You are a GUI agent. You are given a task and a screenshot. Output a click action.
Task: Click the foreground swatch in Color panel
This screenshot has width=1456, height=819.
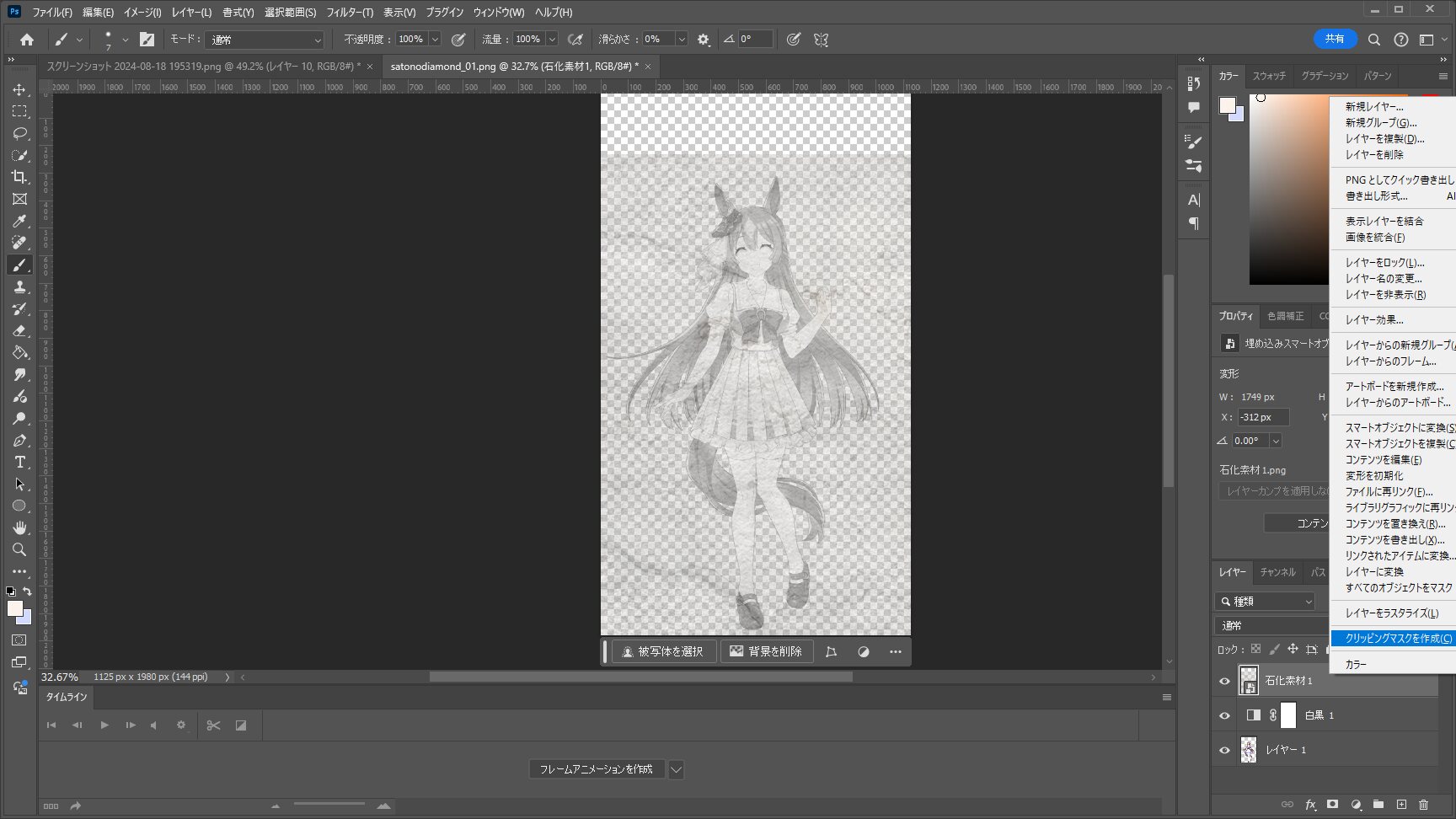[1227, 105]
